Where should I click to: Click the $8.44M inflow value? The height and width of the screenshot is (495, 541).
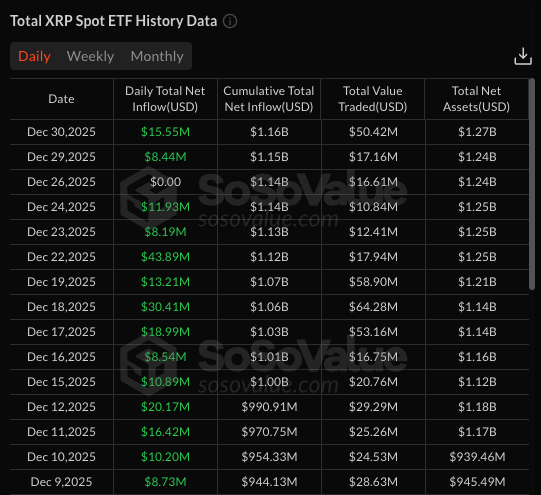coord(165,157)
